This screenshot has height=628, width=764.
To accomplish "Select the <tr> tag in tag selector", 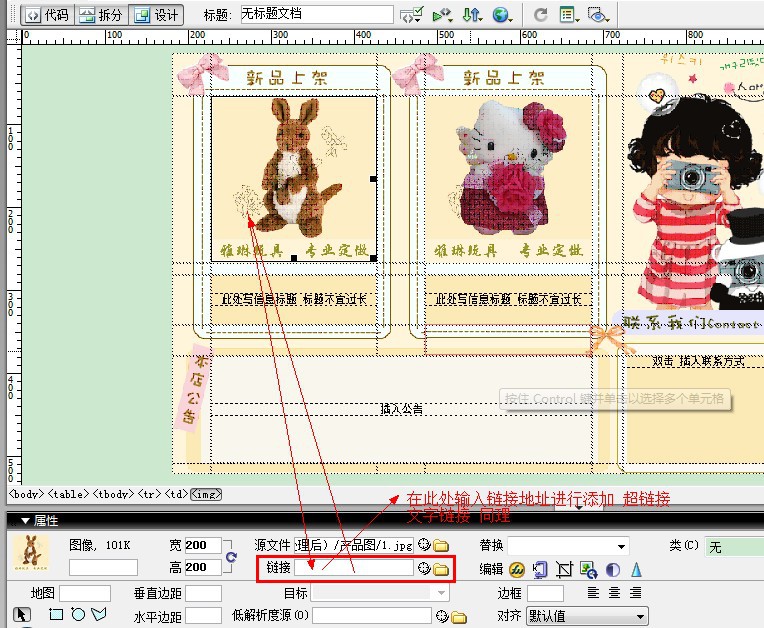I will point(149,494).
